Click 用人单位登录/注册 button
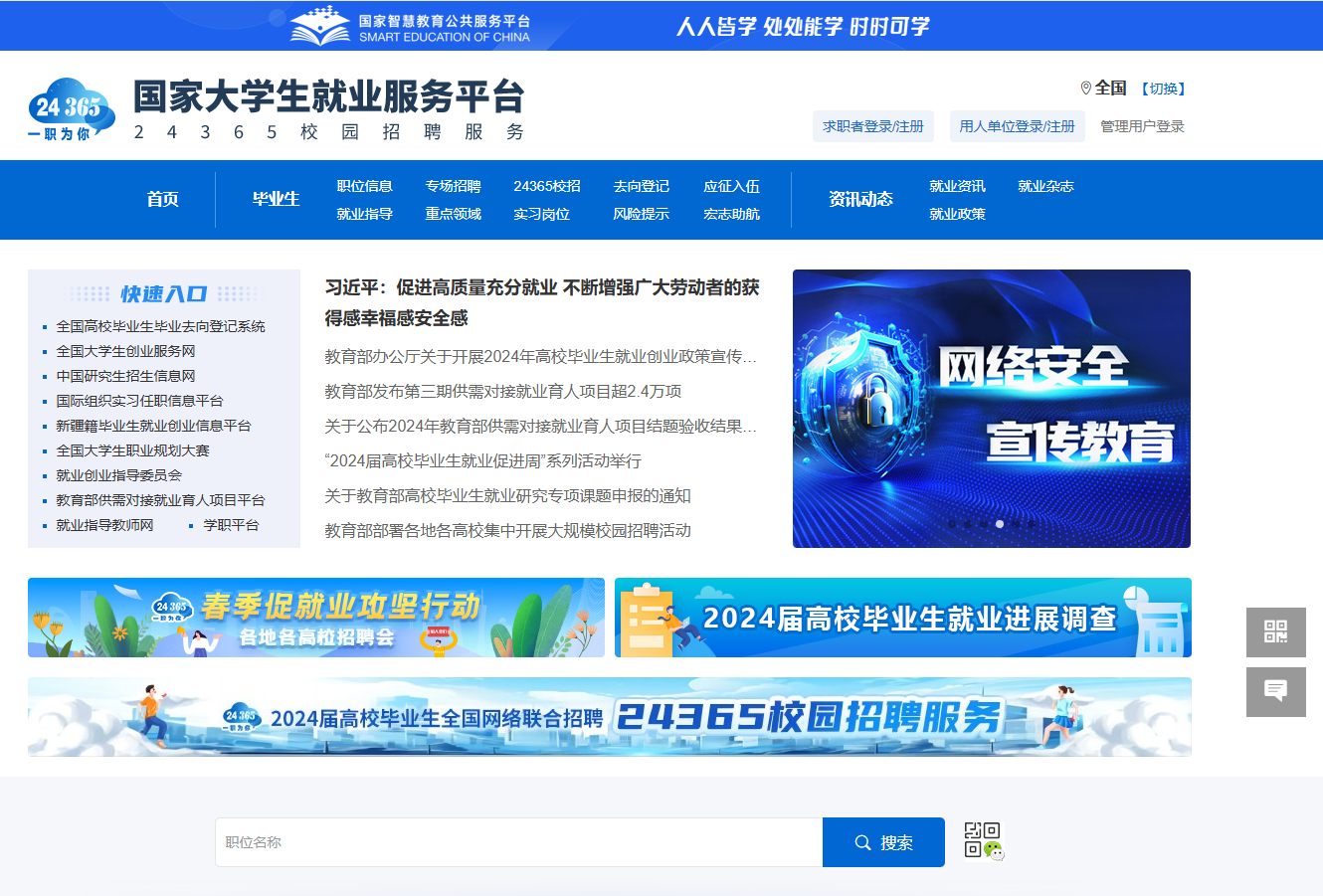Image resolution: width=1323 pixels, height=896 pixels. [x=1017, y=126]
